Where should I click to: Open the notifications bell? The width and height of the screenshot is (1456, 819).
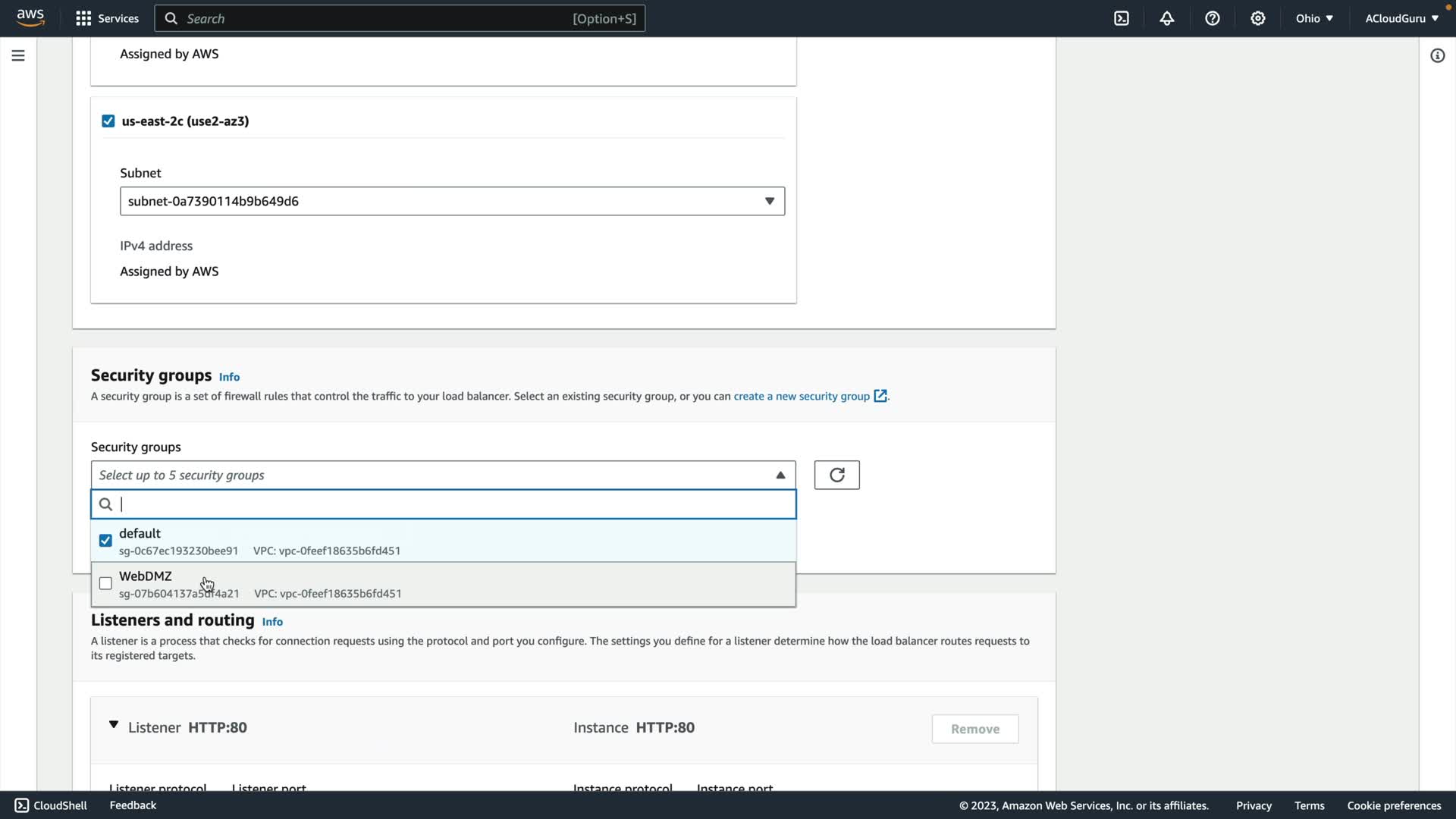point(1167,18)
